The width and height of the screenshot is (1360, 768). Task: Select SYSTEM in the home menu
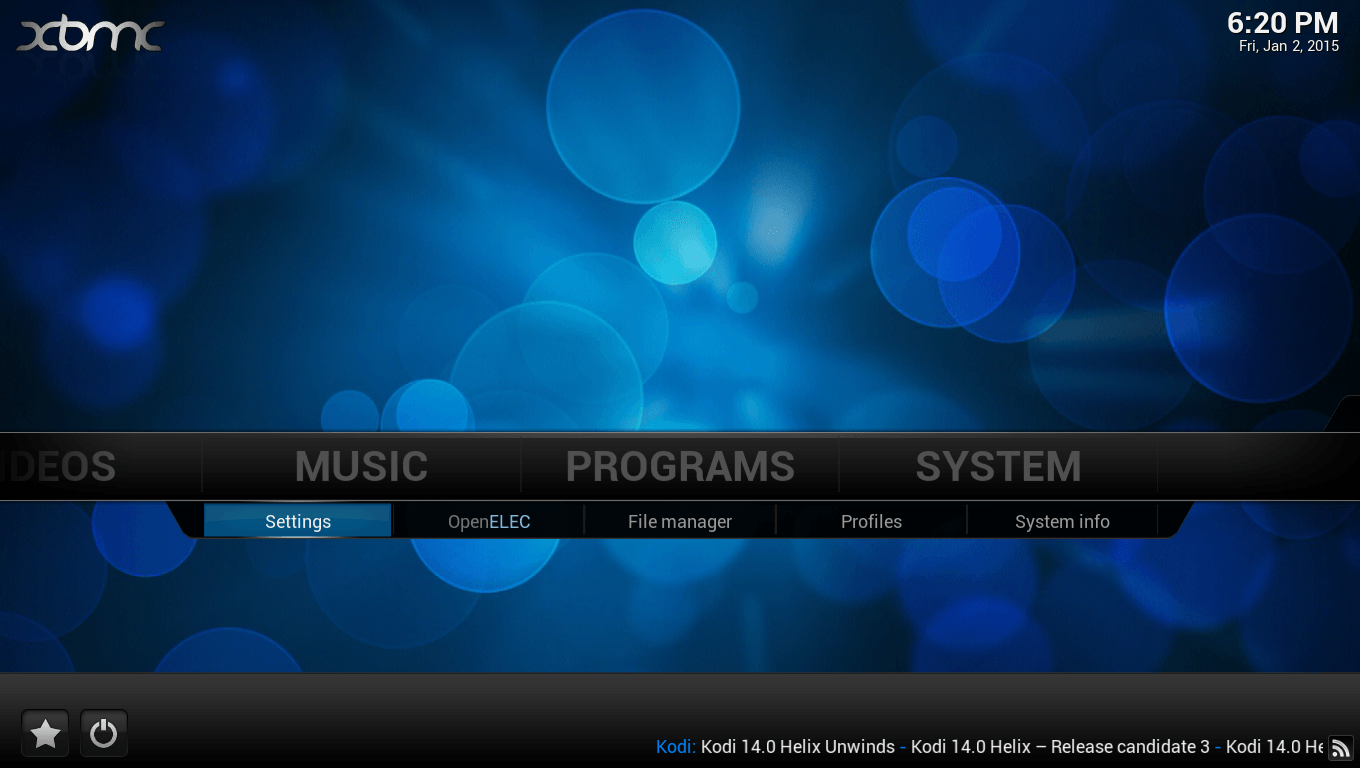[998, 467]
